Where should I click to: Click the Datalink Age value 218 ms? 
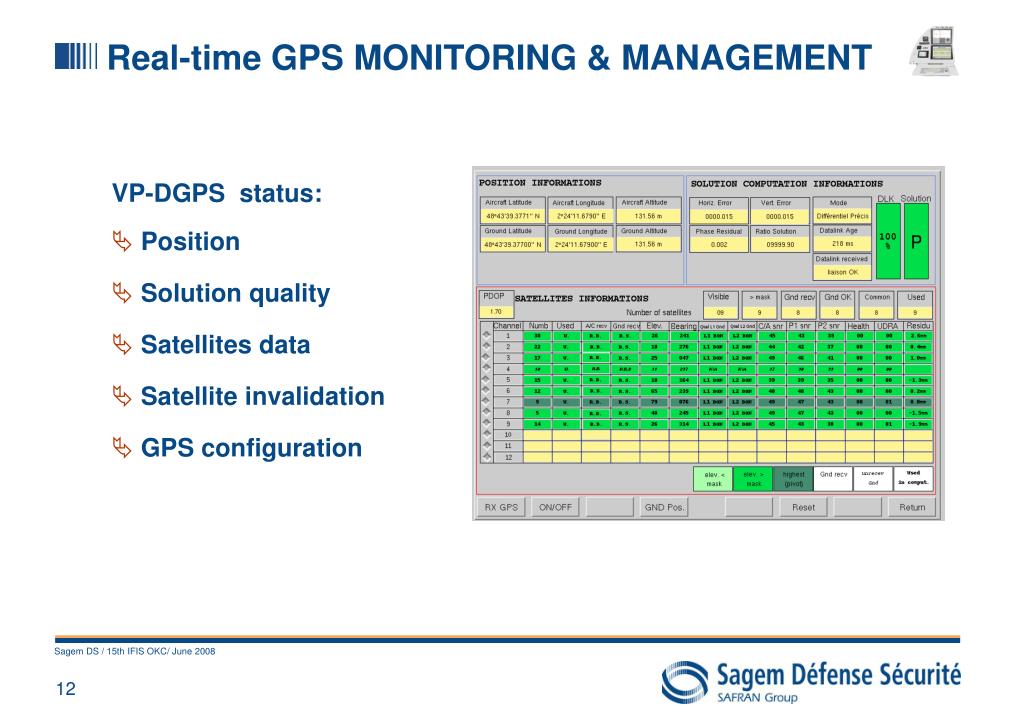click(842, 244)
